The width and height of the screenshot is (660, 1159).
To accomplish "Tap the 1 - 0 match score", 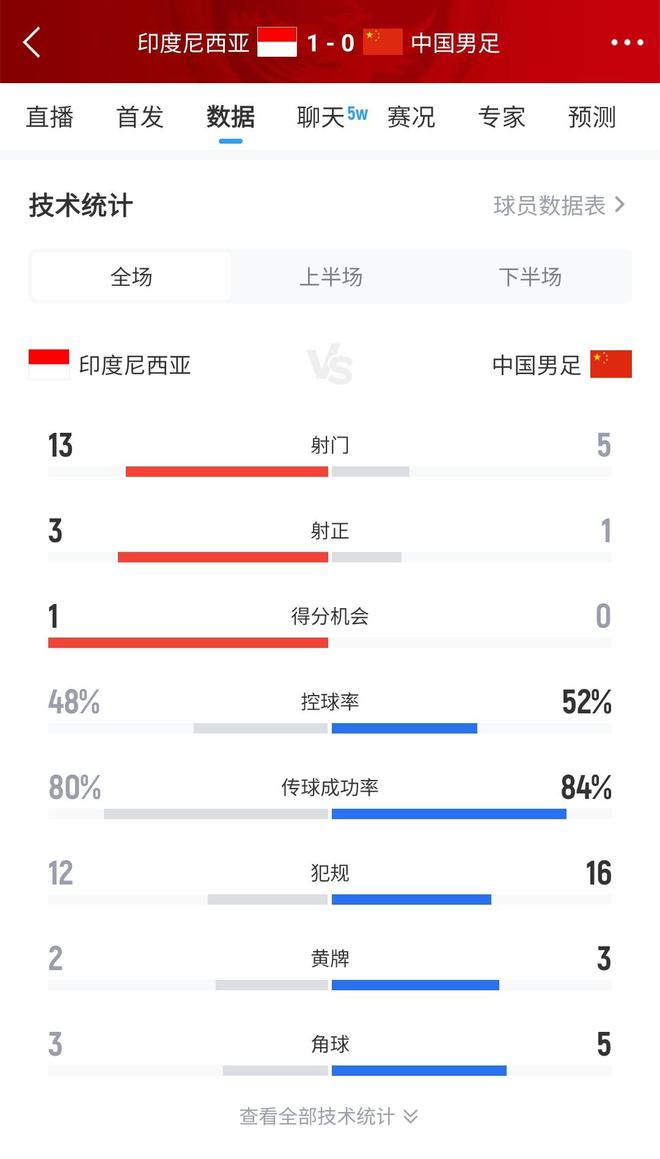I will (330, 42).
